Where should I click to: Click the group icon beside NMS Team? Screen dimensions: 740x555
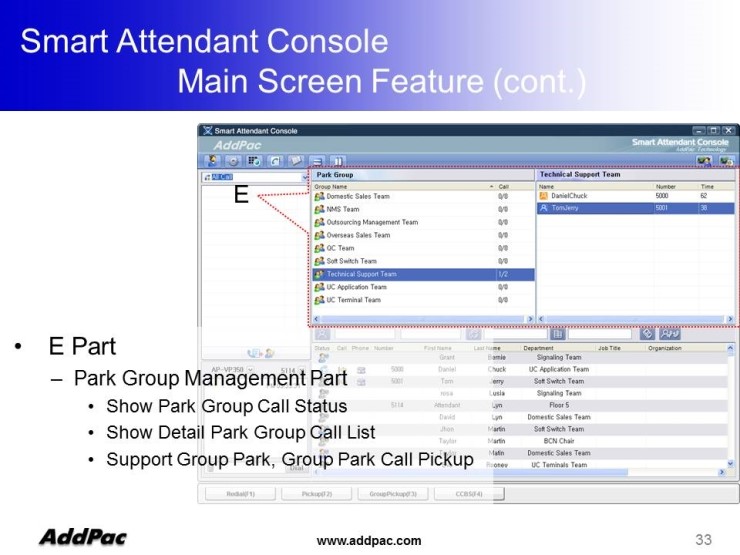(320, 209)
